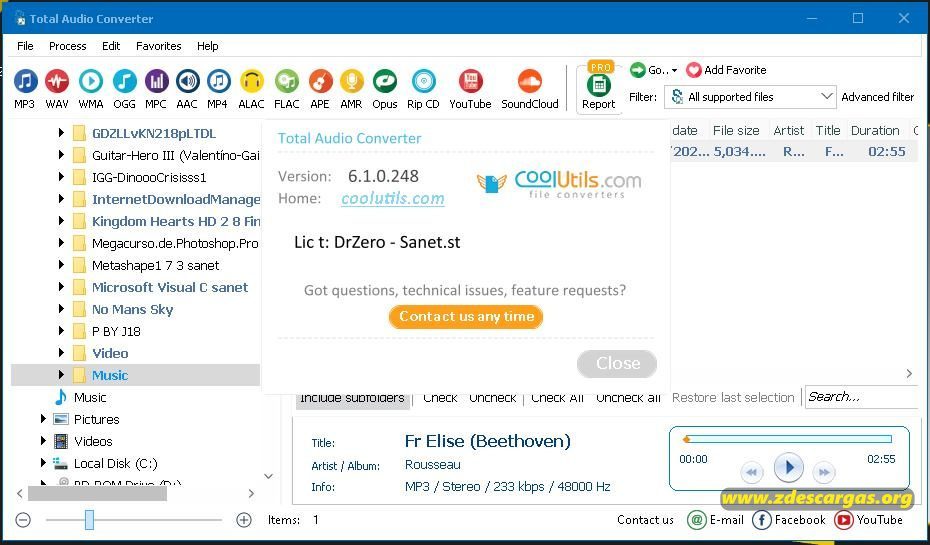Viewport: 930px width, 545px height.
Task: Expand the Guitar-Hero III folder
Action: coord(61,155)
